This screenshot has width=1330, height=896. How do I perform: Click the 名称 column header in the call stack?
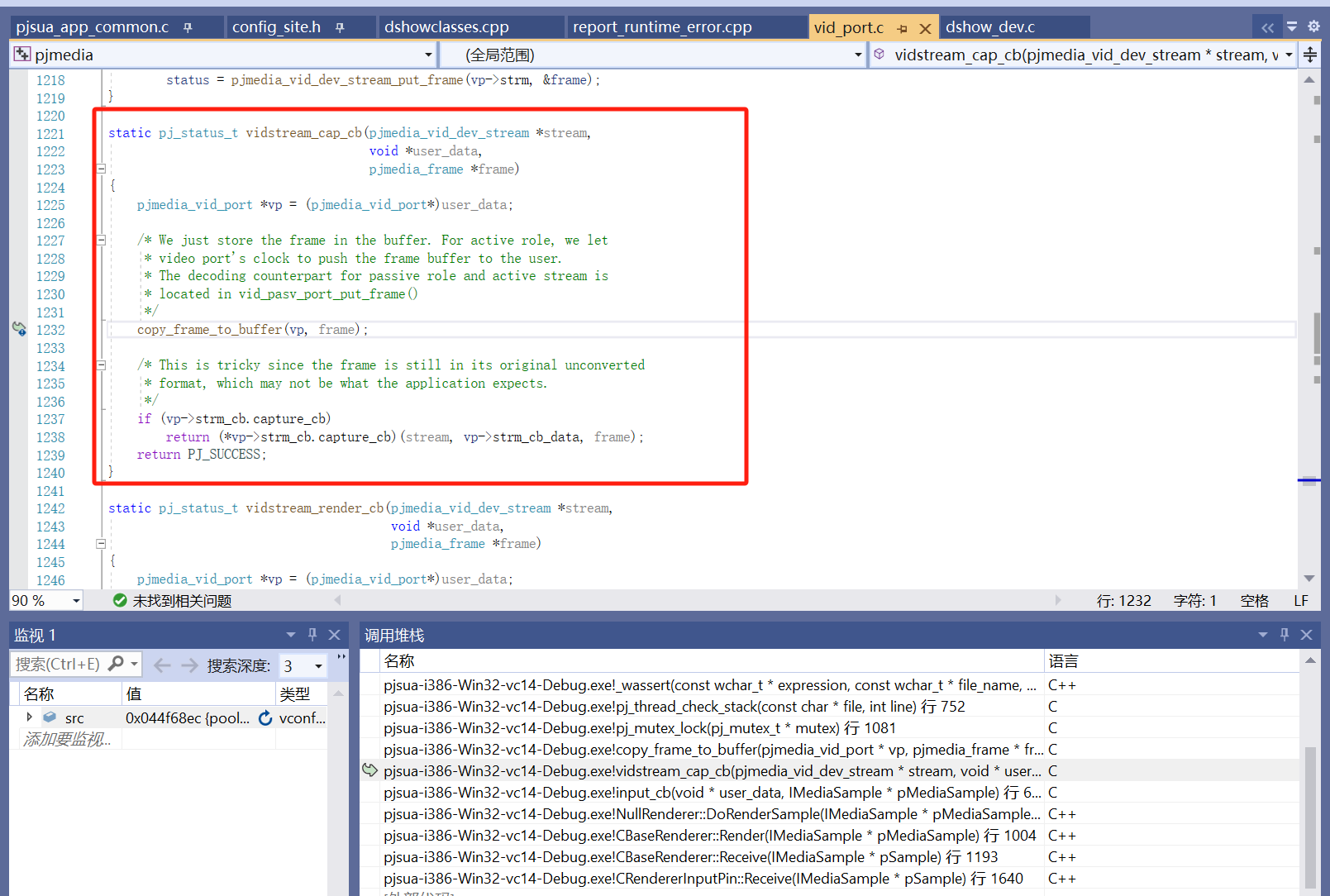pyautogui.click(x=399, y=661)
